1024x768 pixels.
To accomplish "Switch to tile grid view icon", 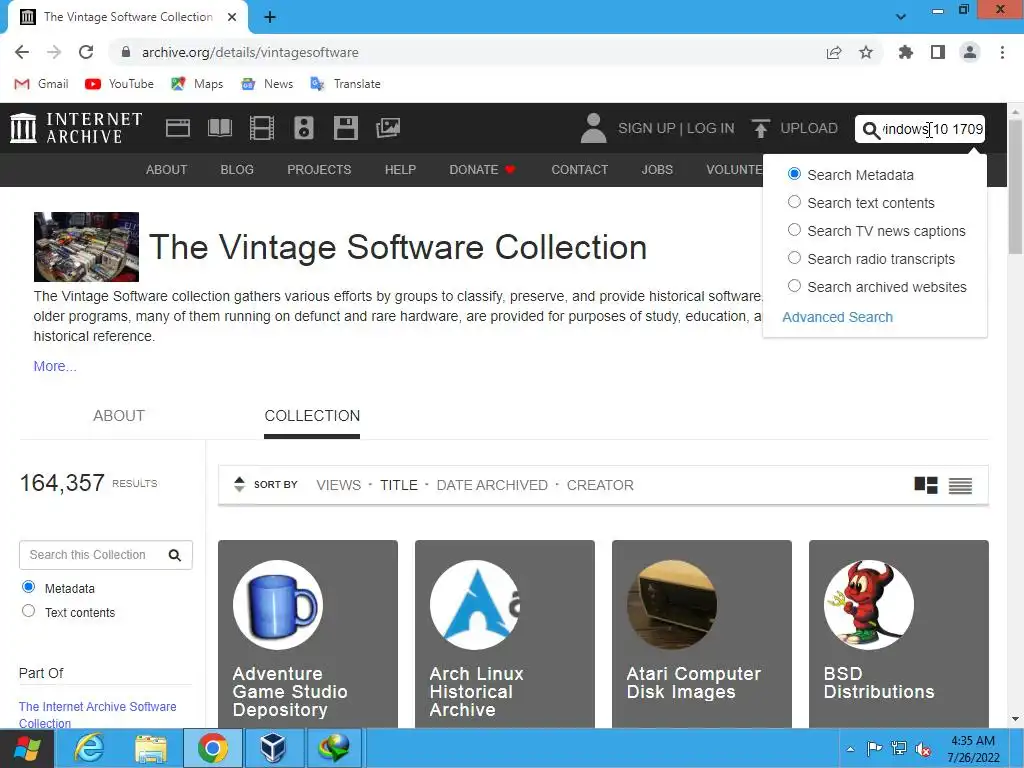I will pos(925,485).
